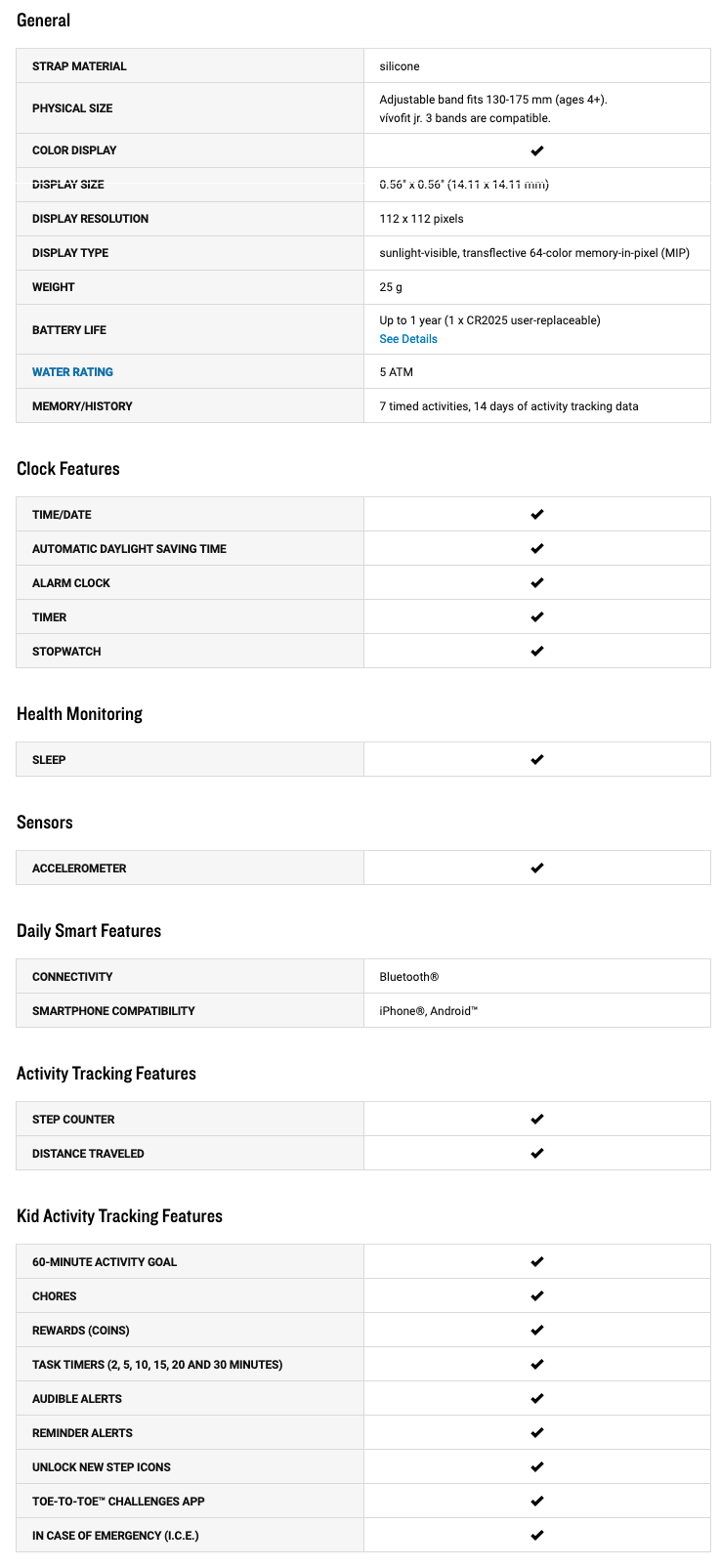Click the Stopwatch checkmark icon
Screen dimensions: 721x1568
pyautogui.click(x=536, y=652)
